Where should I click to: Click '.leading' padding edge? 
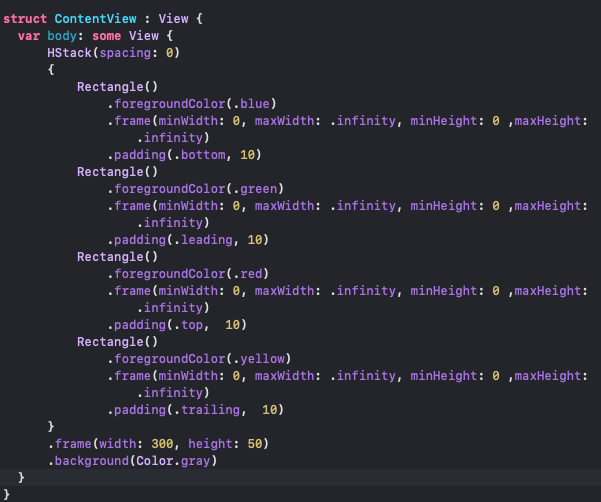[204, 240]
